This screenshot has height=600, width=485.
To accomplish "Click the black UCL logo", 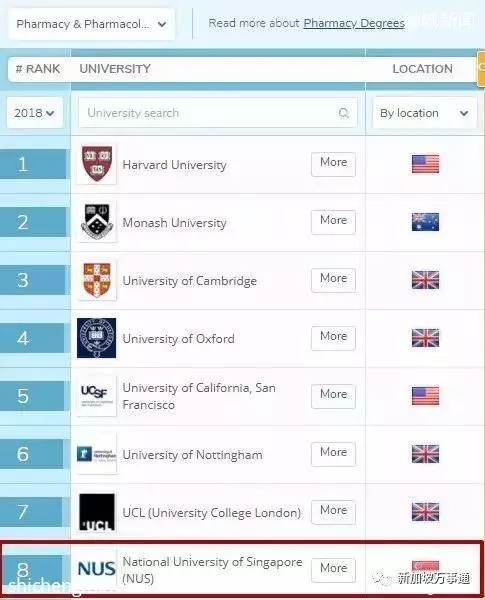I will tap(97, 512).
